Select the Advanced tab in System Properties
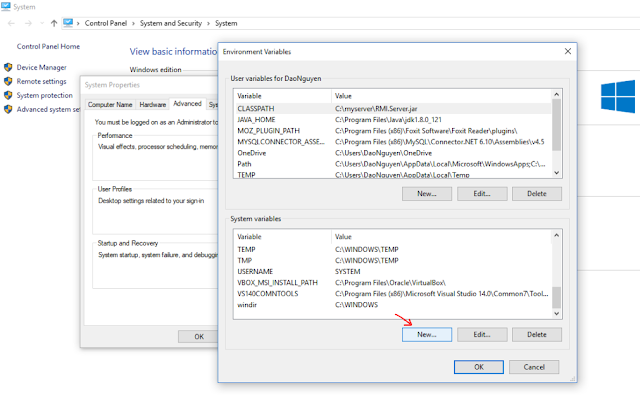 187,104
